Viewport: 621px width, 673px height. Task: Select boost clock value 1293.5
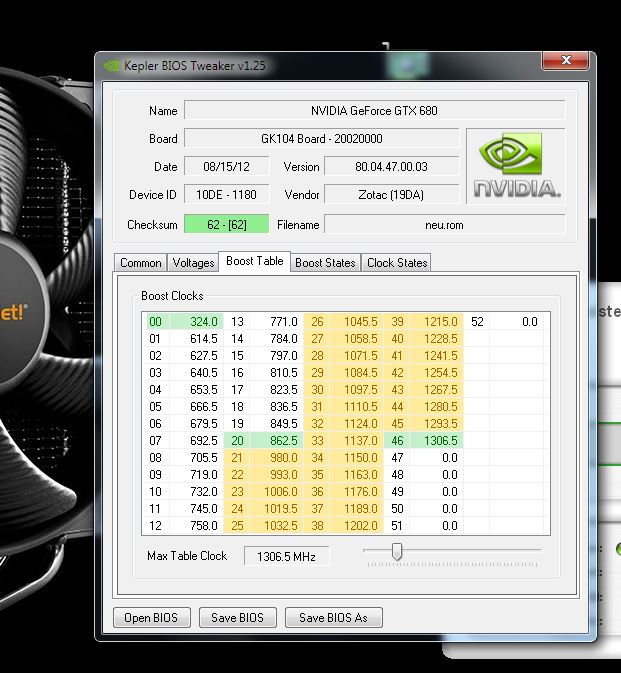tap(437, 424)
